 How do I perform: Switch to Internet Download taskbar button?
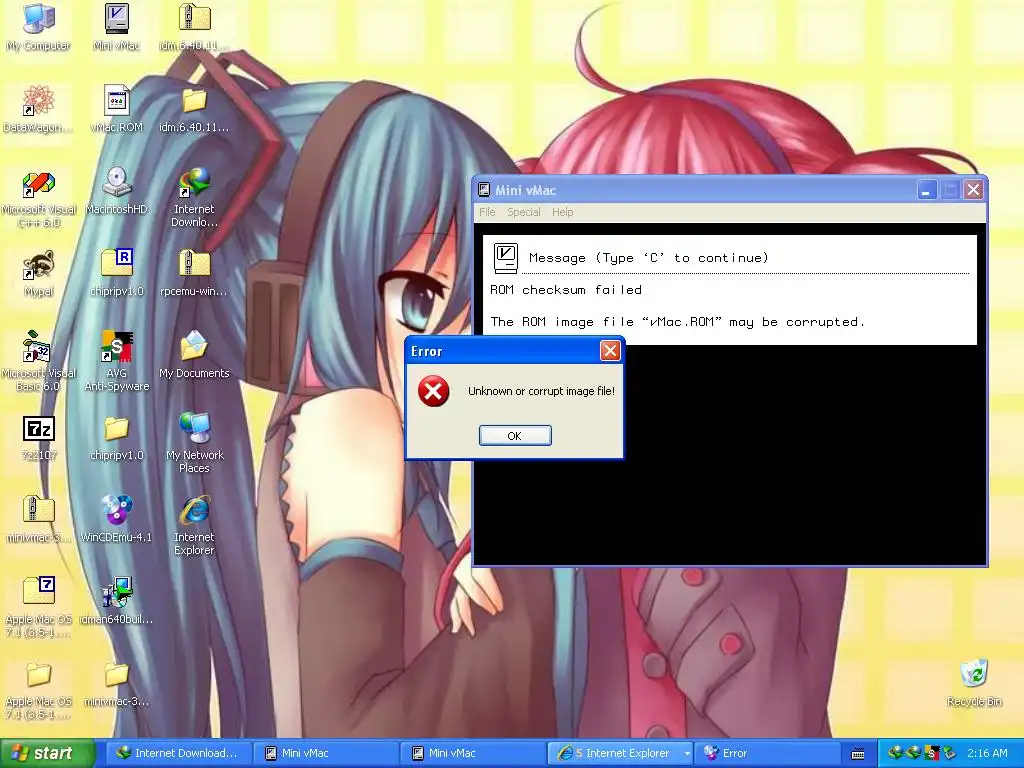coord(178,753)
